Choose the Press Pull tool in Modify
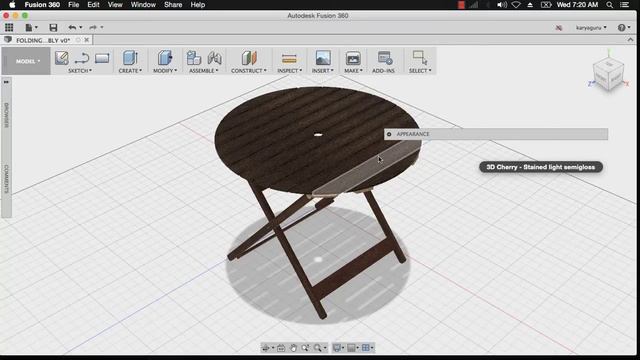Image resolution: width=640 pixels, height=360 pixels. [165, 58]
